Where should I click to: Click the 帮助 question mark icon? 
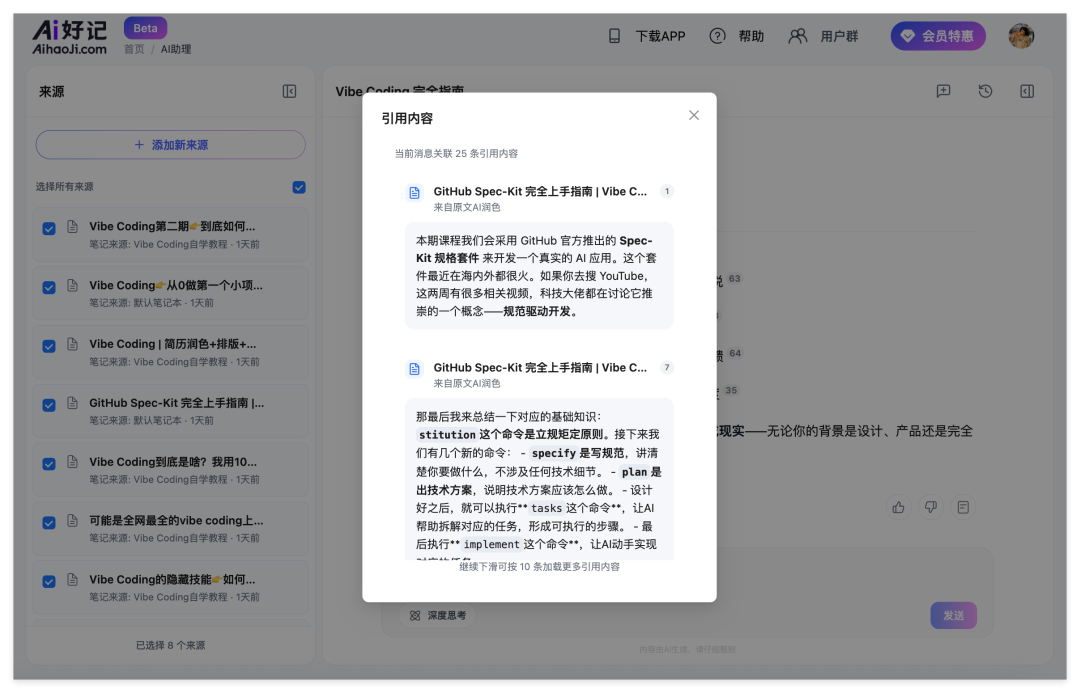[x=717, y=36]
